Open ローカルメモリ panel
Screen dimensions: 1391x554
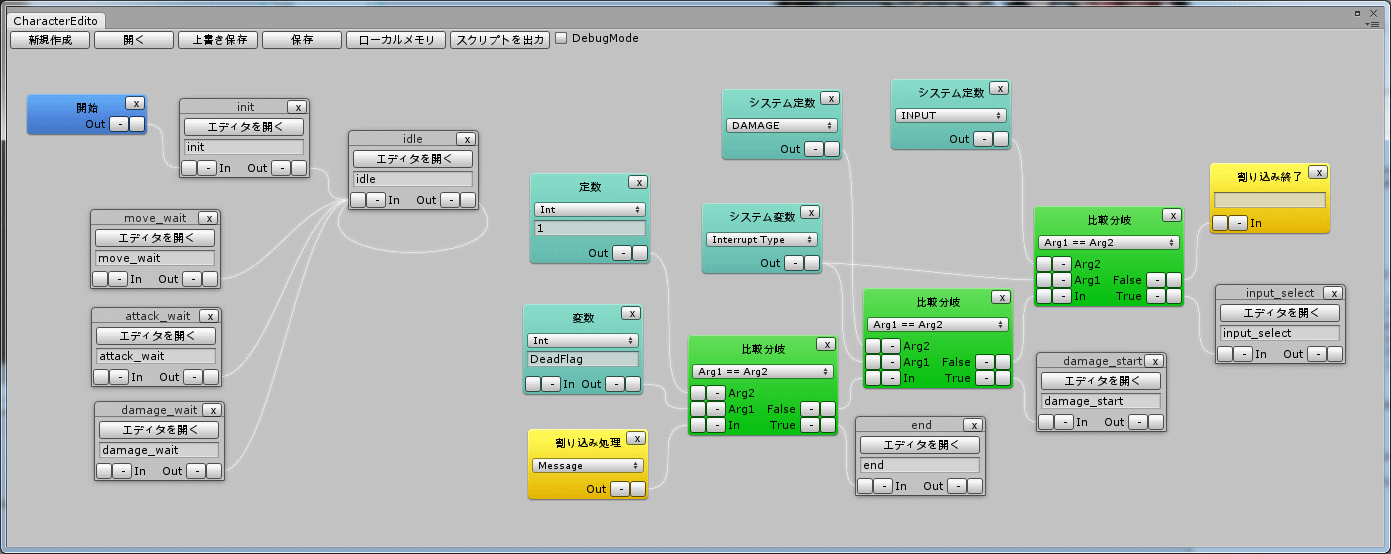396,40
